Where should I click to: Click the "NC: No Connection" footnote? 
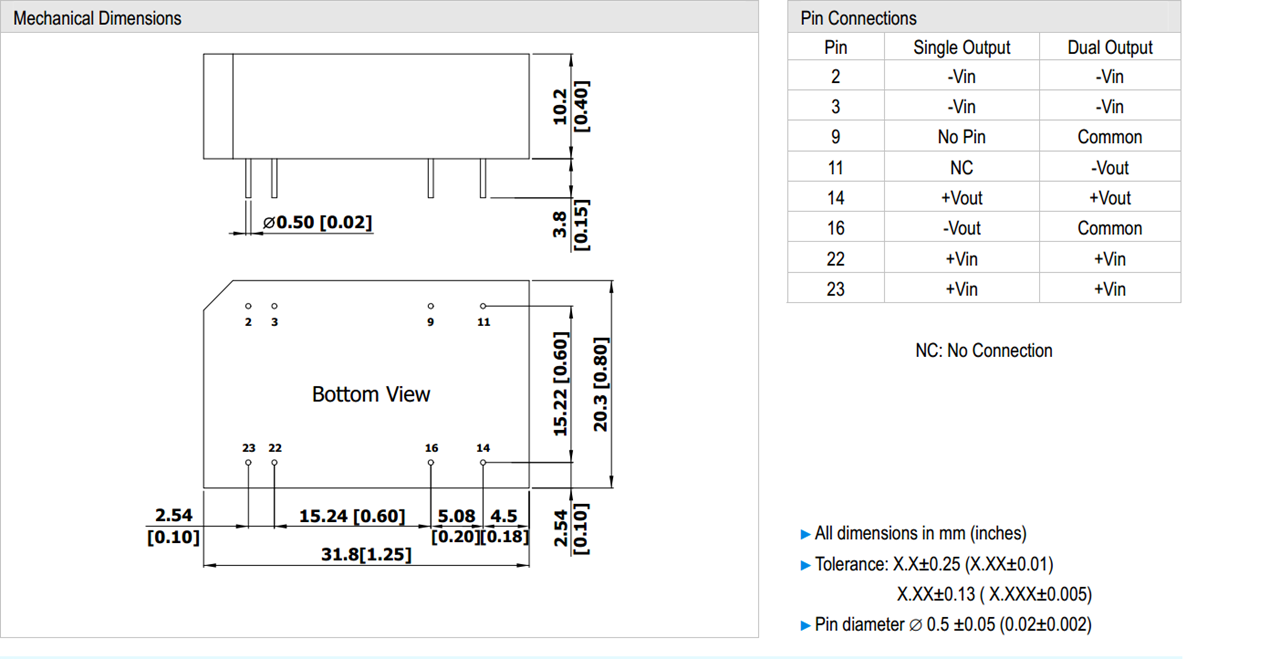tap(983, 351)
